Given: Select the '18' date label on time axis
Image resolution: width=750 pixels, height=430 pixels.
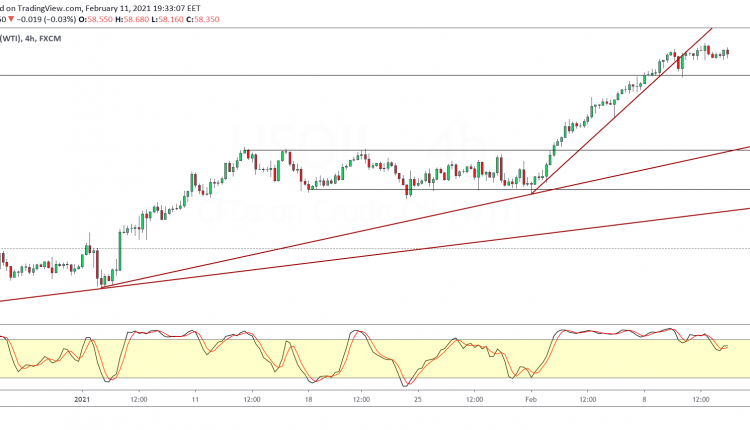Looking at the screenshot, I should tap(309, 400).
